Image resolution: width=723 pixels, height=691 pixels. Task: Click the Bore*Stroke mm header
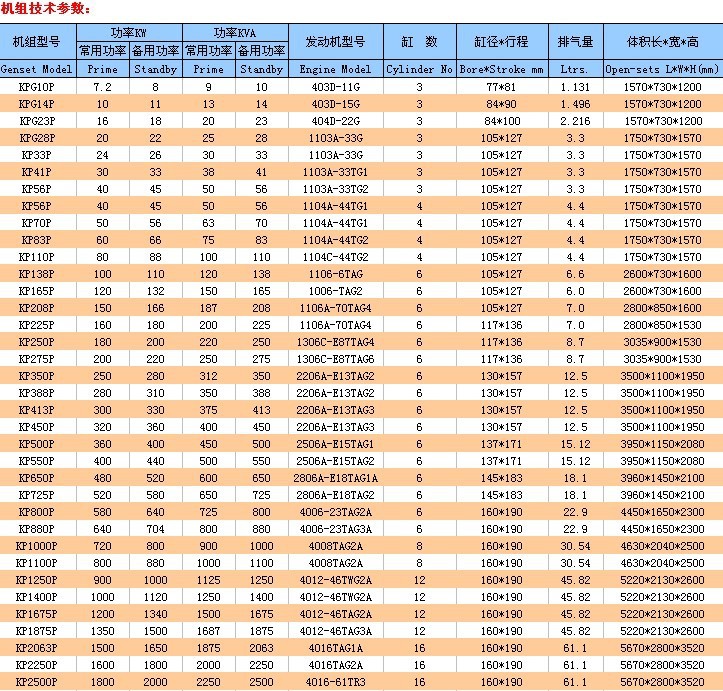(502, 69)
